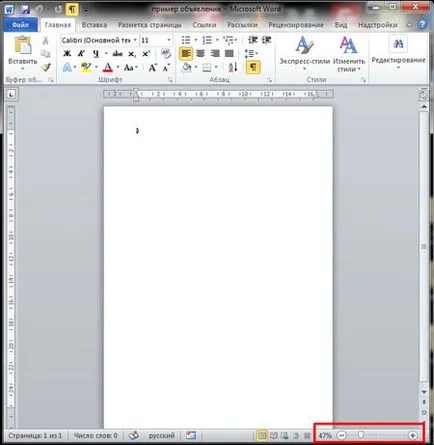The image size is (434, 445).
Task: Toggle bold Ж formatting
Action: [67, 54]
